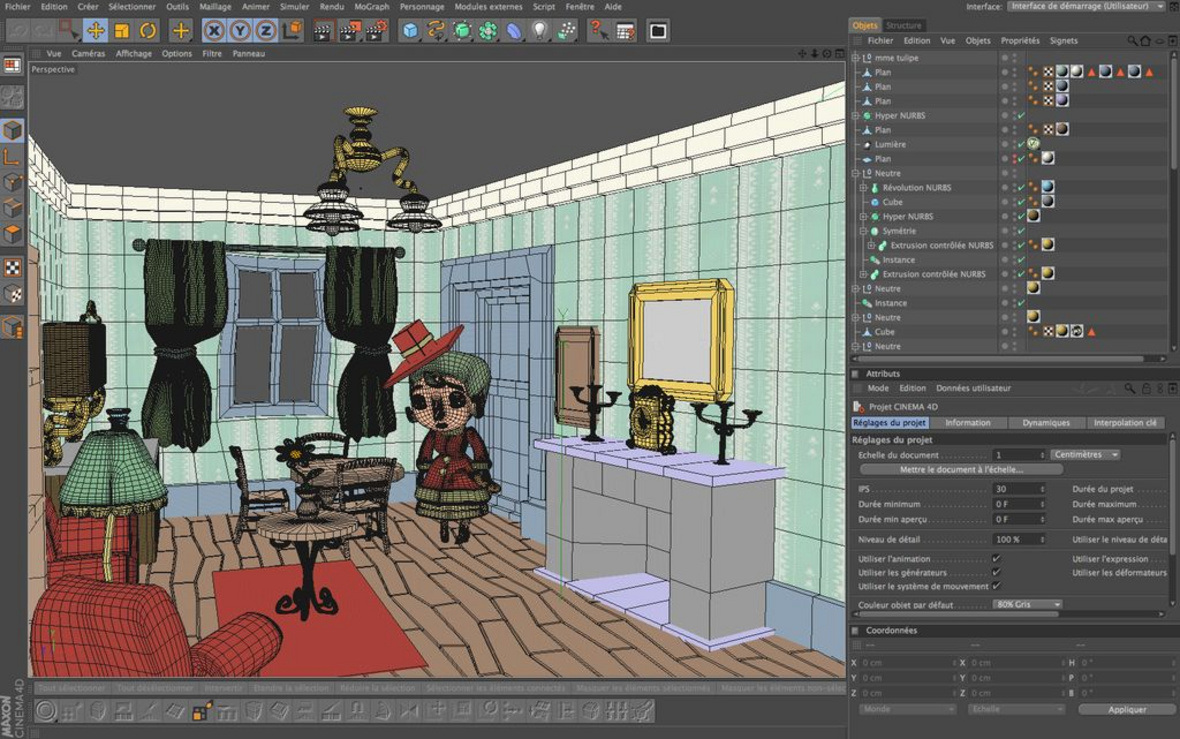Click the 'Appliquer' button
The width and height of the screenshot is (1180, 739).
point(1127,709)
